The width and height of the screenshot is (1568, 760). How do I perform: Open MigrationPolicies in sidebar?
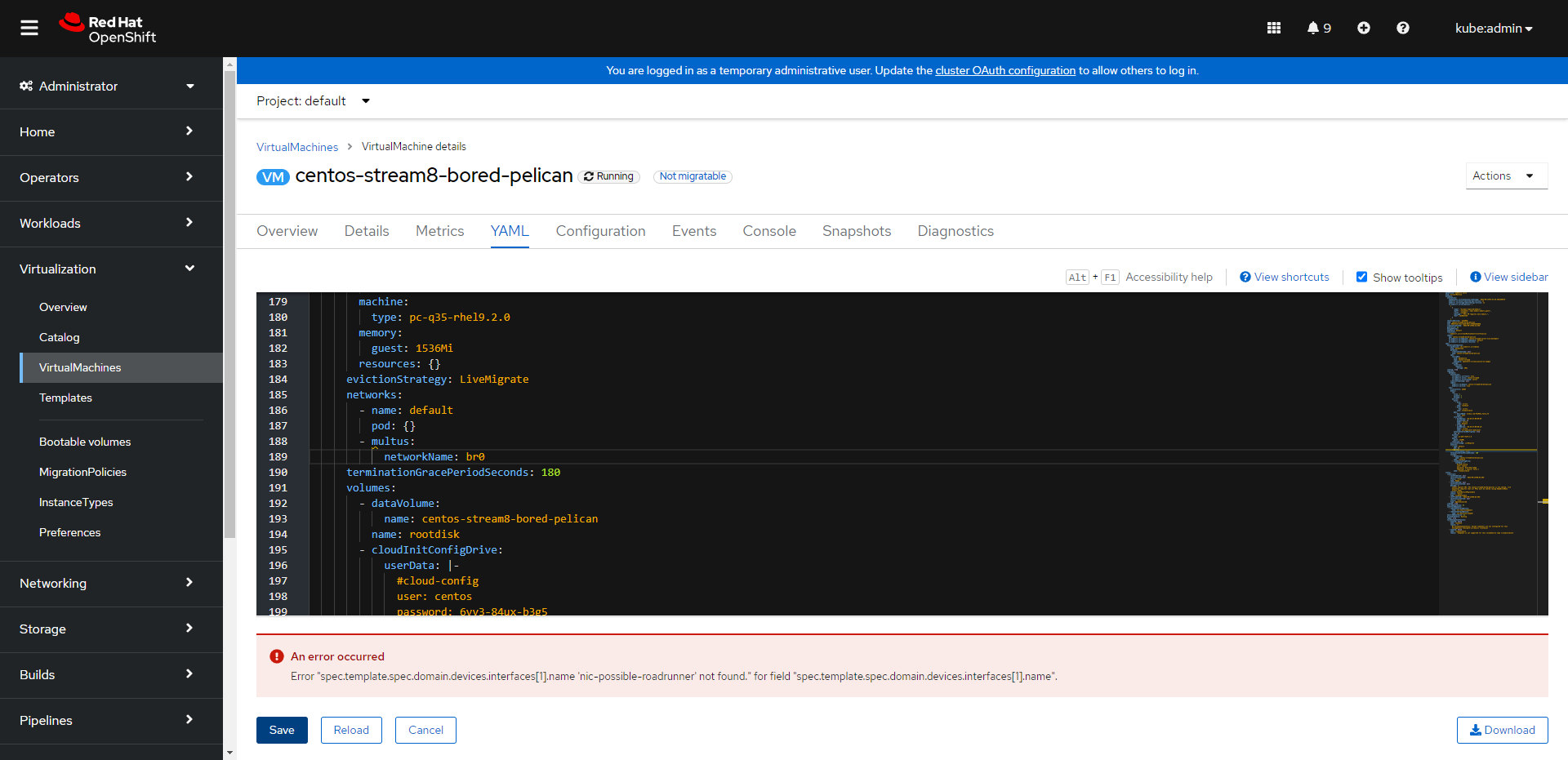[82, 472]
